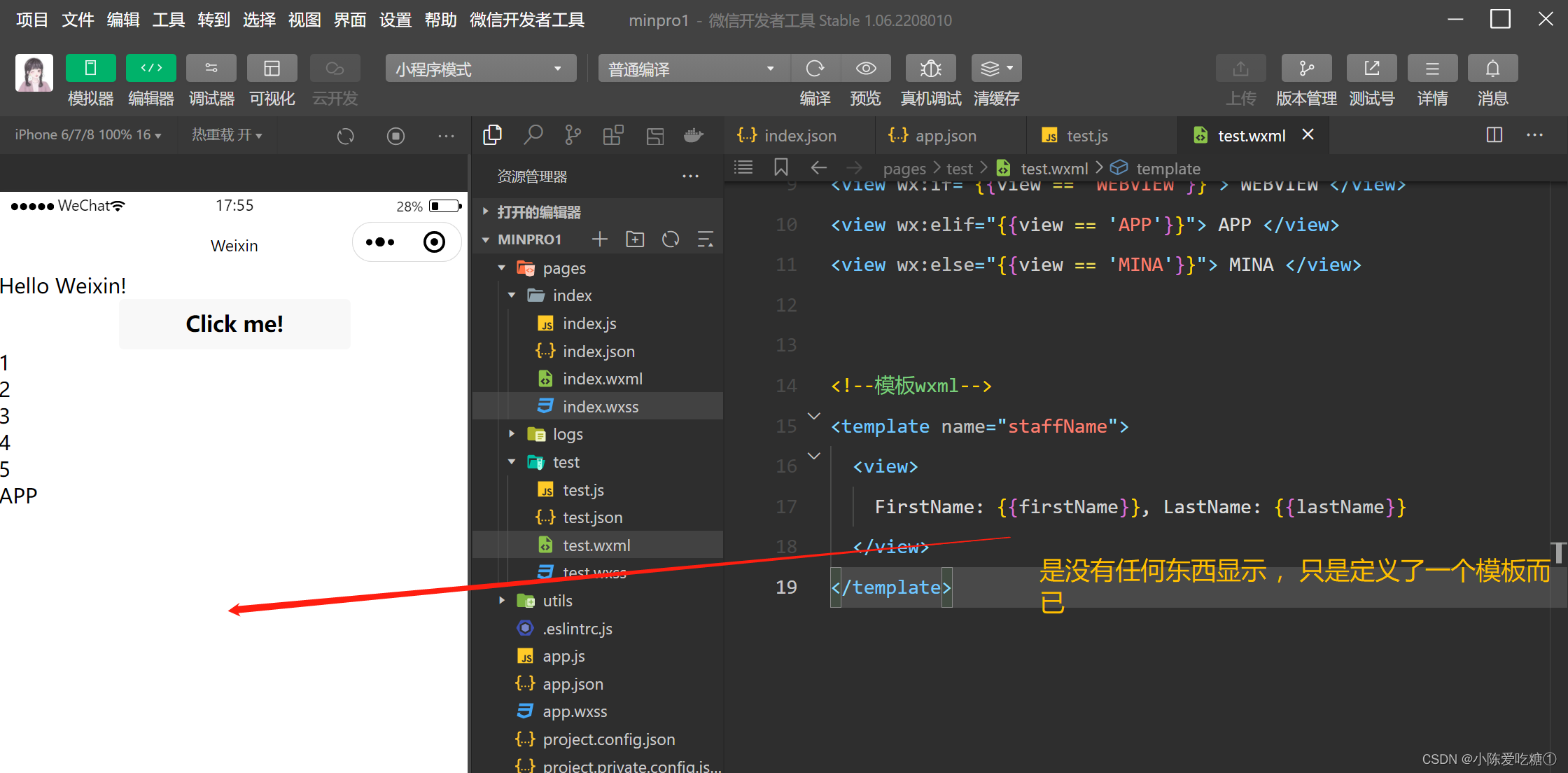Split the editor with layout icon
Viewport: 1568px width, 773px height.
(x=1494, y=135)
